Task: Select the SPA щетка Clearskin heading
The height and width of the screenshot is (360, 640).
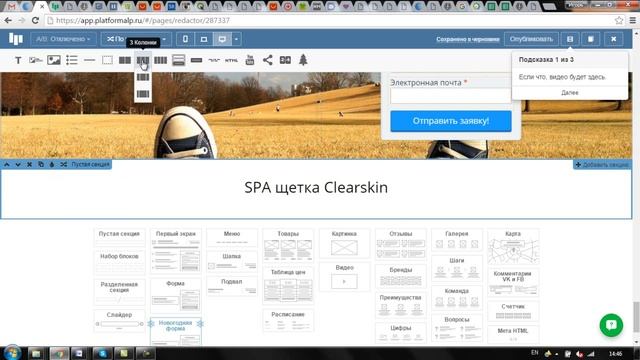Action: click(316, 188)
